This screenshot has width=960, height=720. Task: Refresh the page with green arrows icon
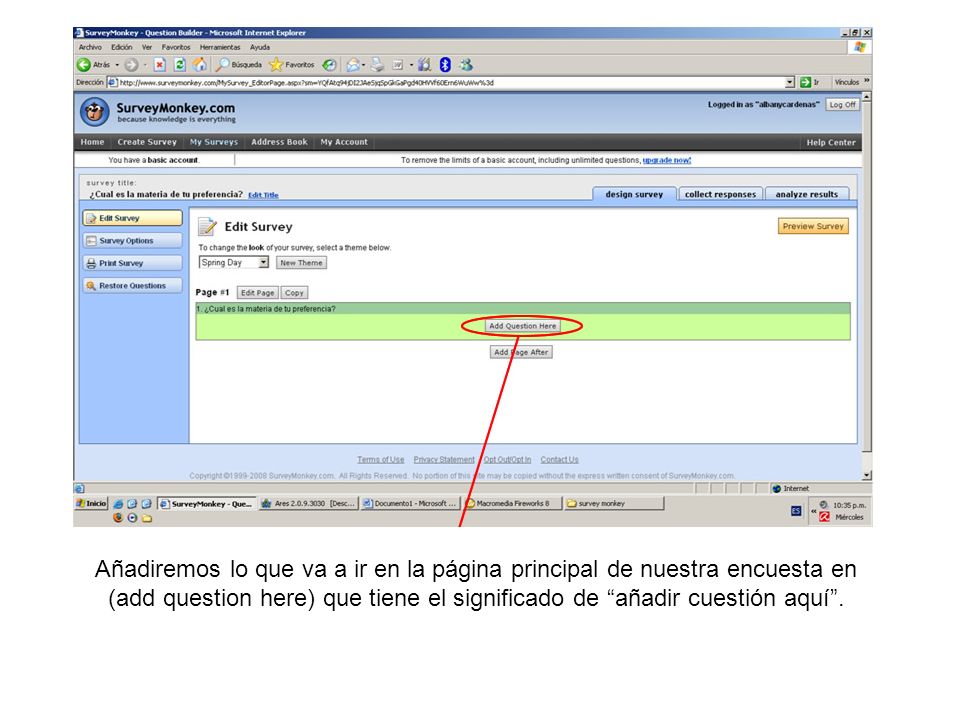pos(179,64)
